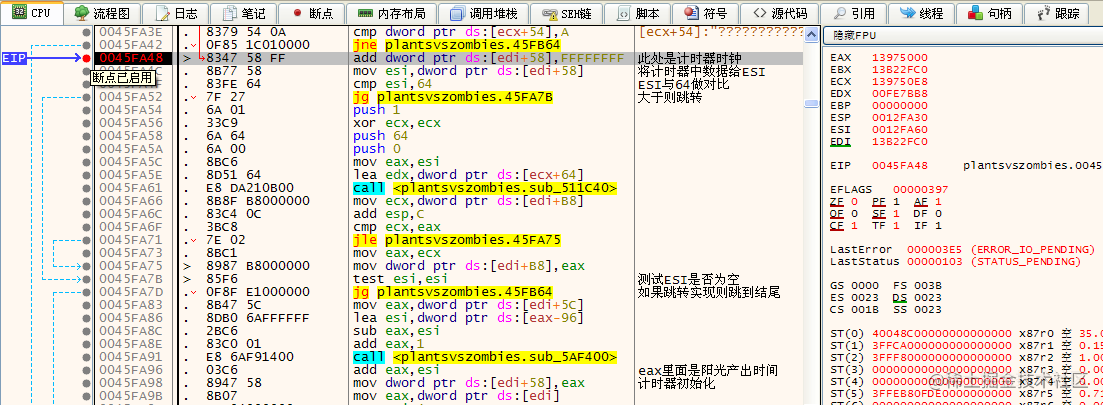Select EBX register value 13B22FC0
The height and width of the screenshot is (405, 1103).
click(x=900, y=69)
